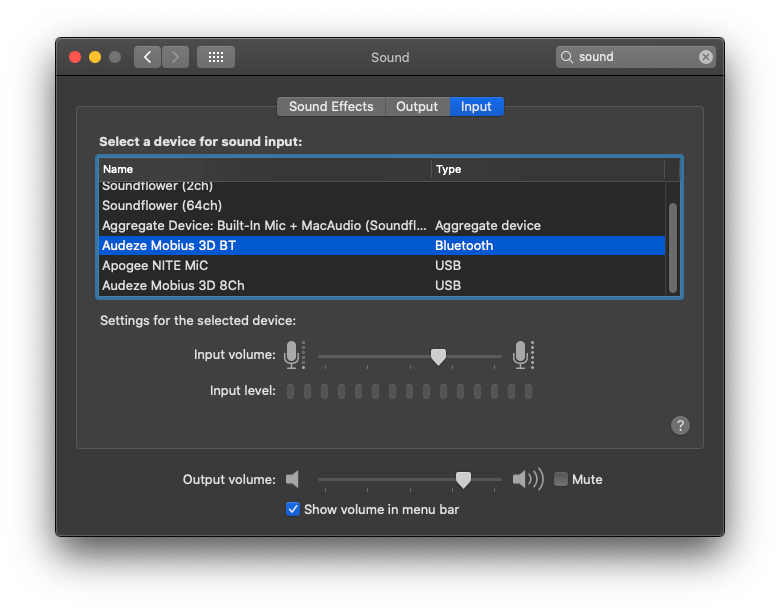Select the partially visible Soundflower (2ch) row
The image size is (780, 610).
[x=382, y=188]
